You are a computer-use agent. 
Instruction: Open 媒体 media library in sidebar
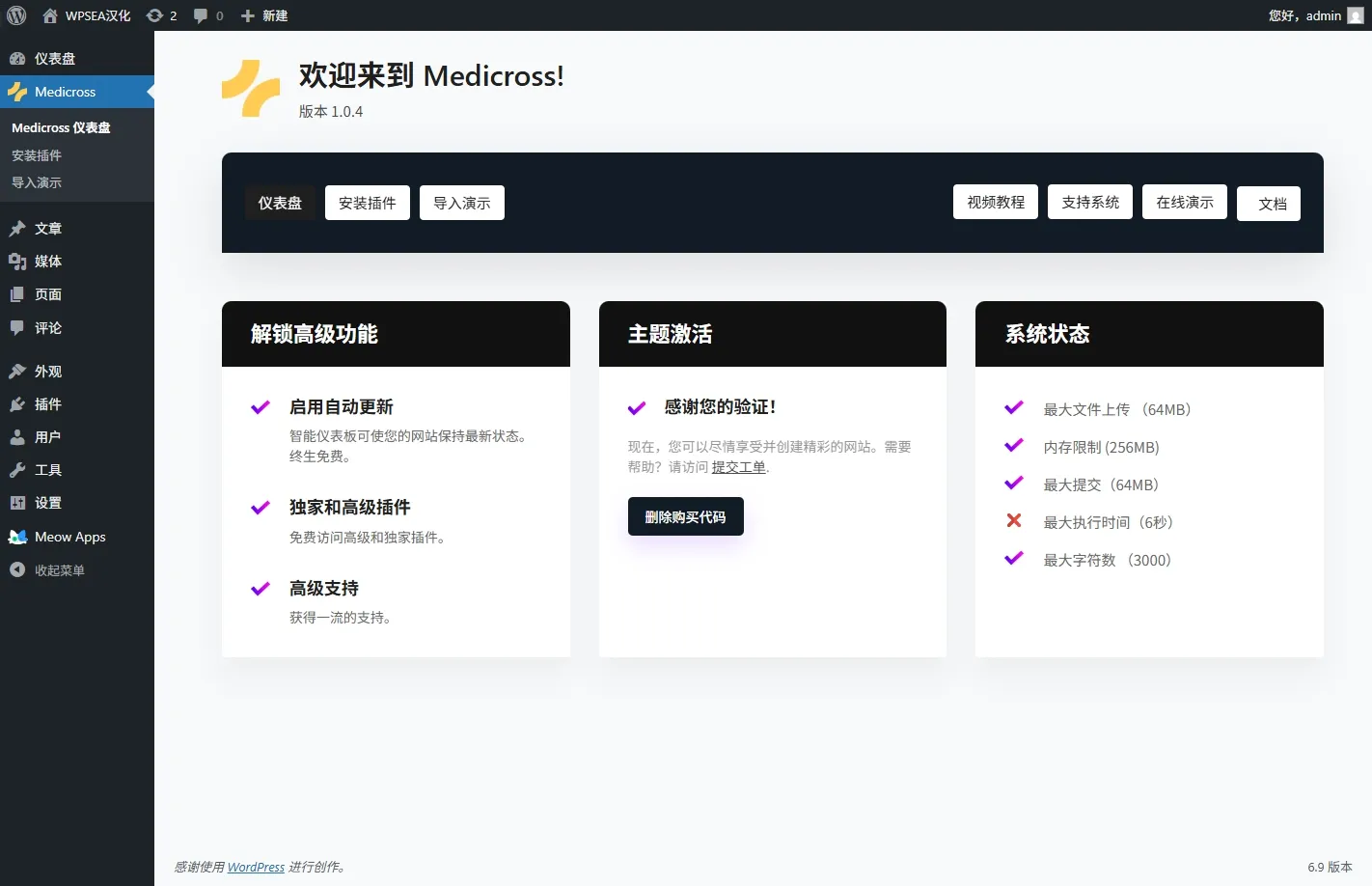pyautogui.click(x=47, y=262)
